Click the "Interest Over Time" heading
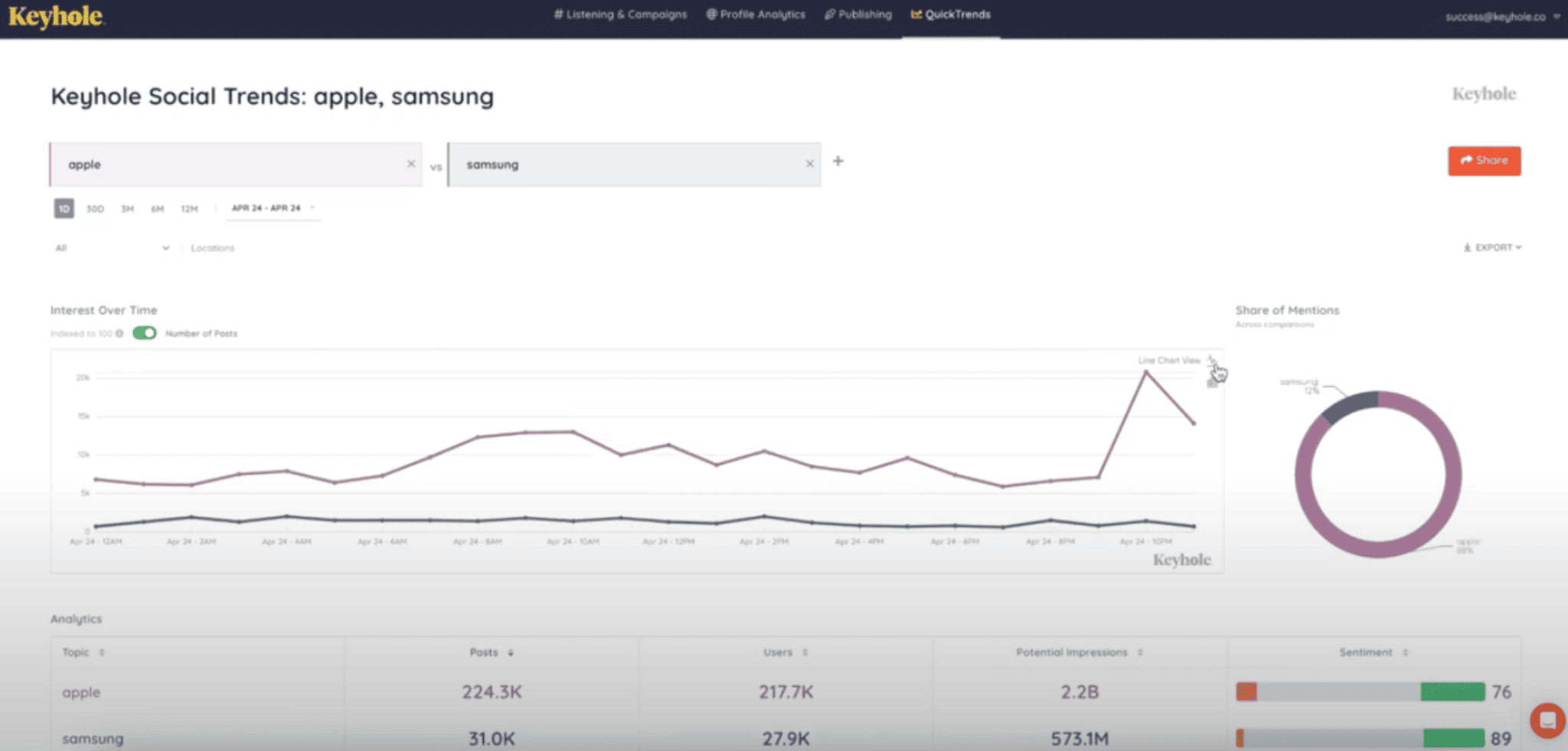The image size is (1568, 751). [x=104, y=310]
